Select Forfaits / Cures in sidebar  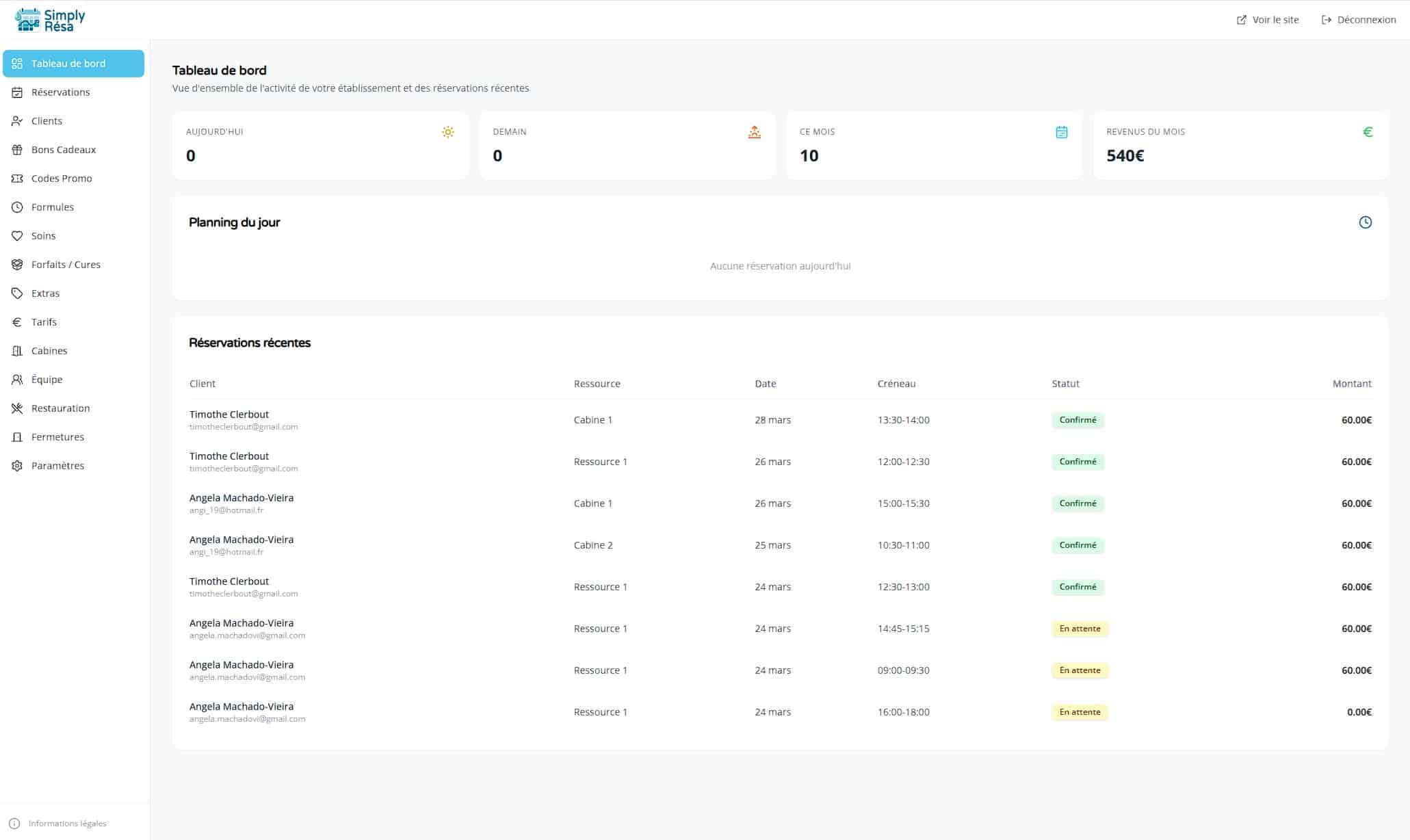66,265
